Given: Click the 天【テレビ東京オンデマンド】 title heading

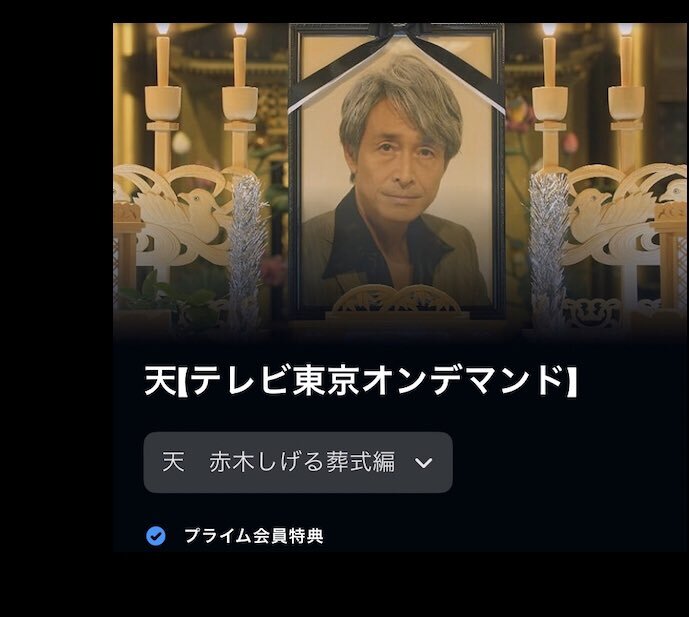Looking at the screenshot, I should 361,381.
